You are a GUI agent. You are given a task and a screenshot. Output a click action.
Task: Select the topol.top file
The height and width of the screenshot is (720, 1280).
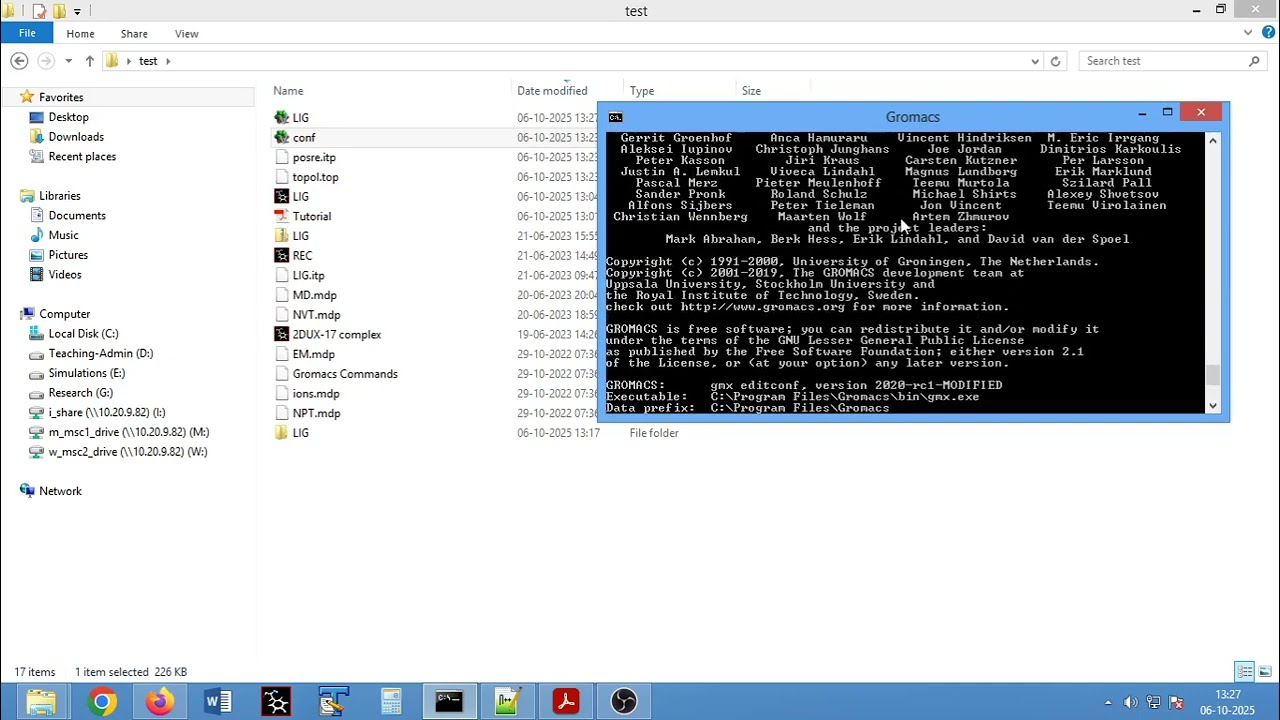pos(315,177)
